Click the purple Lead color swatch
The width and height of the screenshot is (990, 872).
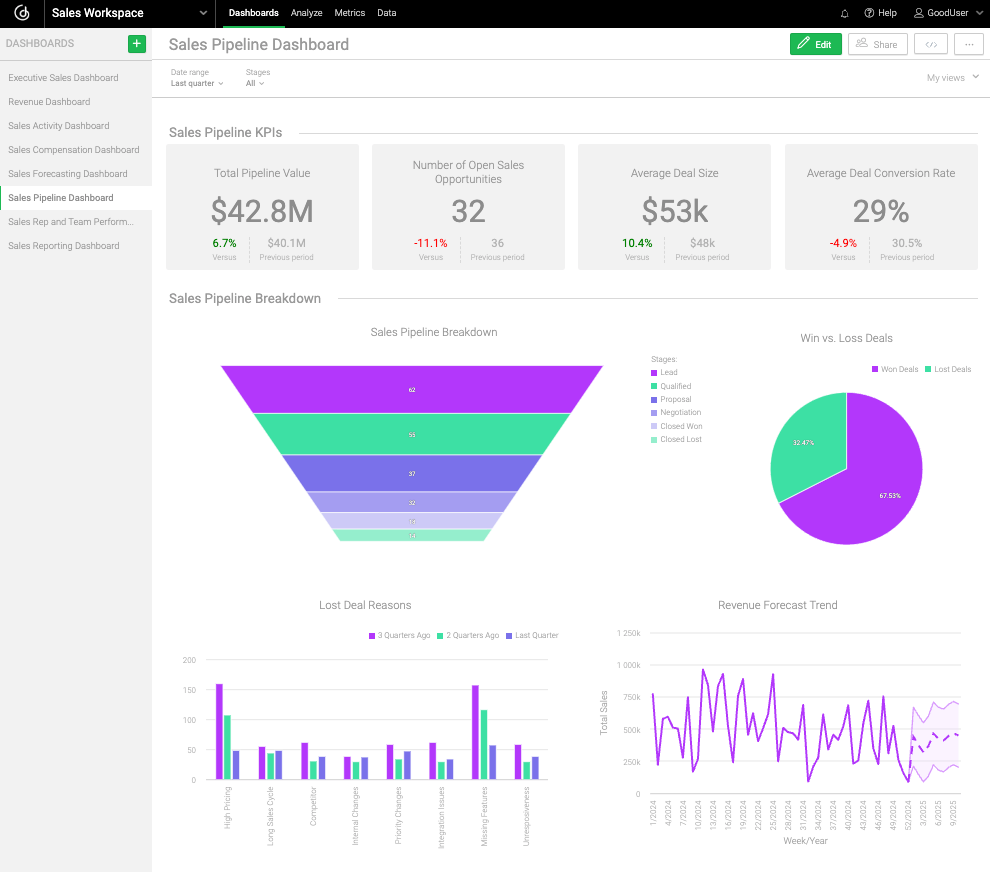tap(656, 372)
